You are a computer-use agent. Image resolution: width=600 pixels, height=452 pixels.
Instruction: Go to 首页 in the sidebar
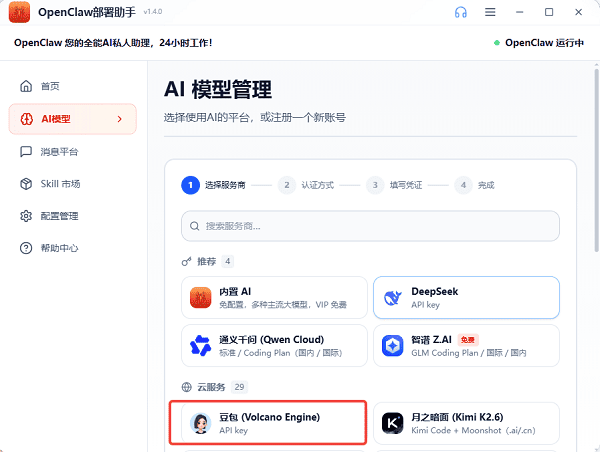[73, 86]
